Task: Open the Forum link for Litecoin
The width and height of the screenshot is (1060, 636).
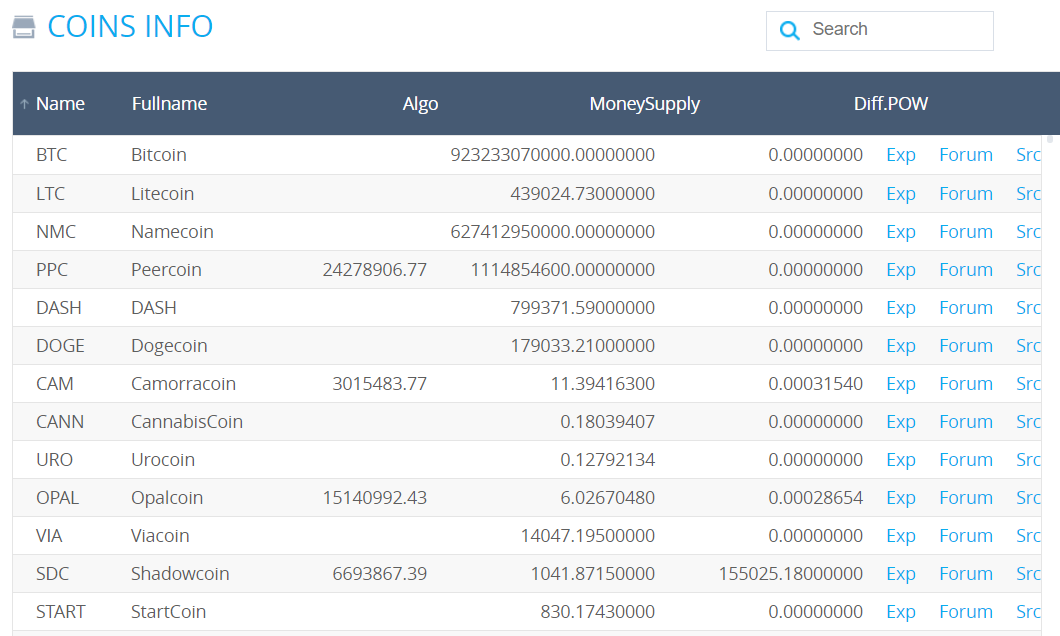Action: tap(965, 194)
